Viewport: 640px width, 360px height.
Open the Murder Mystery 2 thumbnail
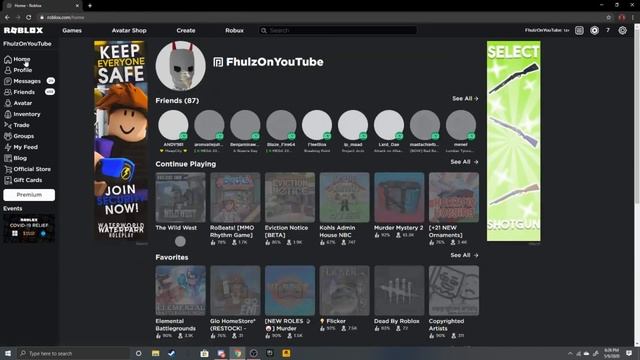pos(399,198)
